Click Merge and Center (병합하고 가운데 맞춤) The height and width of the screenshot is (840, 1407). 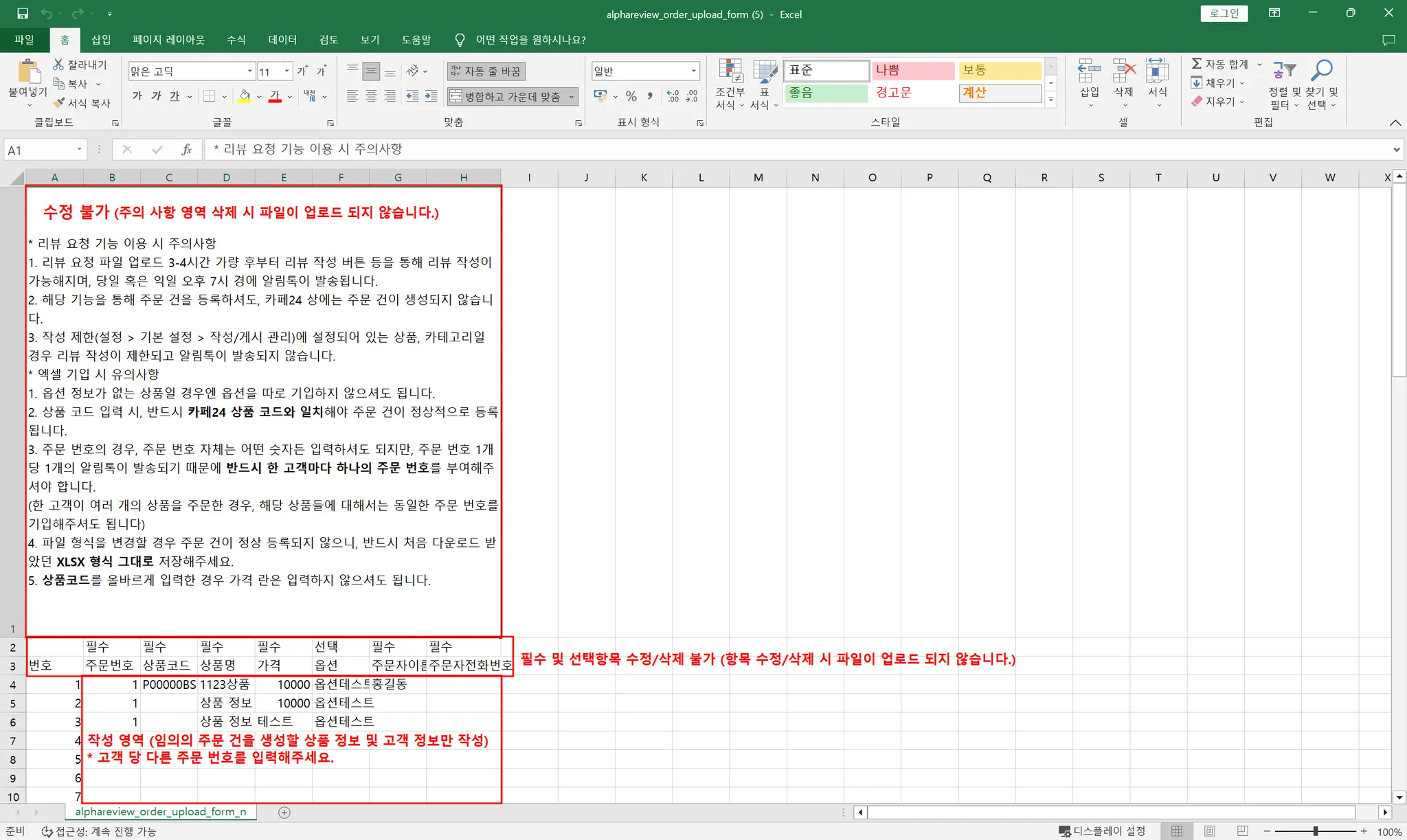[506, 97]
